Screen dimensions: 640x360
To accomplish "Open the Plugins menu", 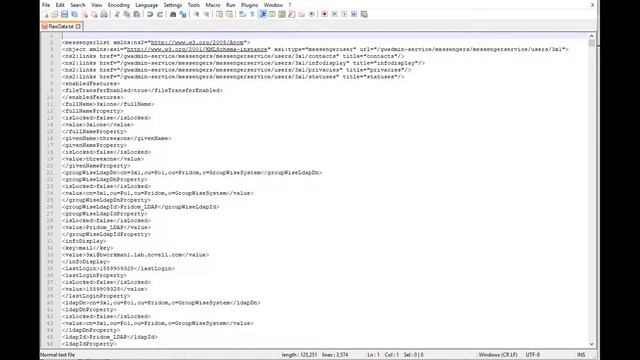I will click(x=249, y=5).
